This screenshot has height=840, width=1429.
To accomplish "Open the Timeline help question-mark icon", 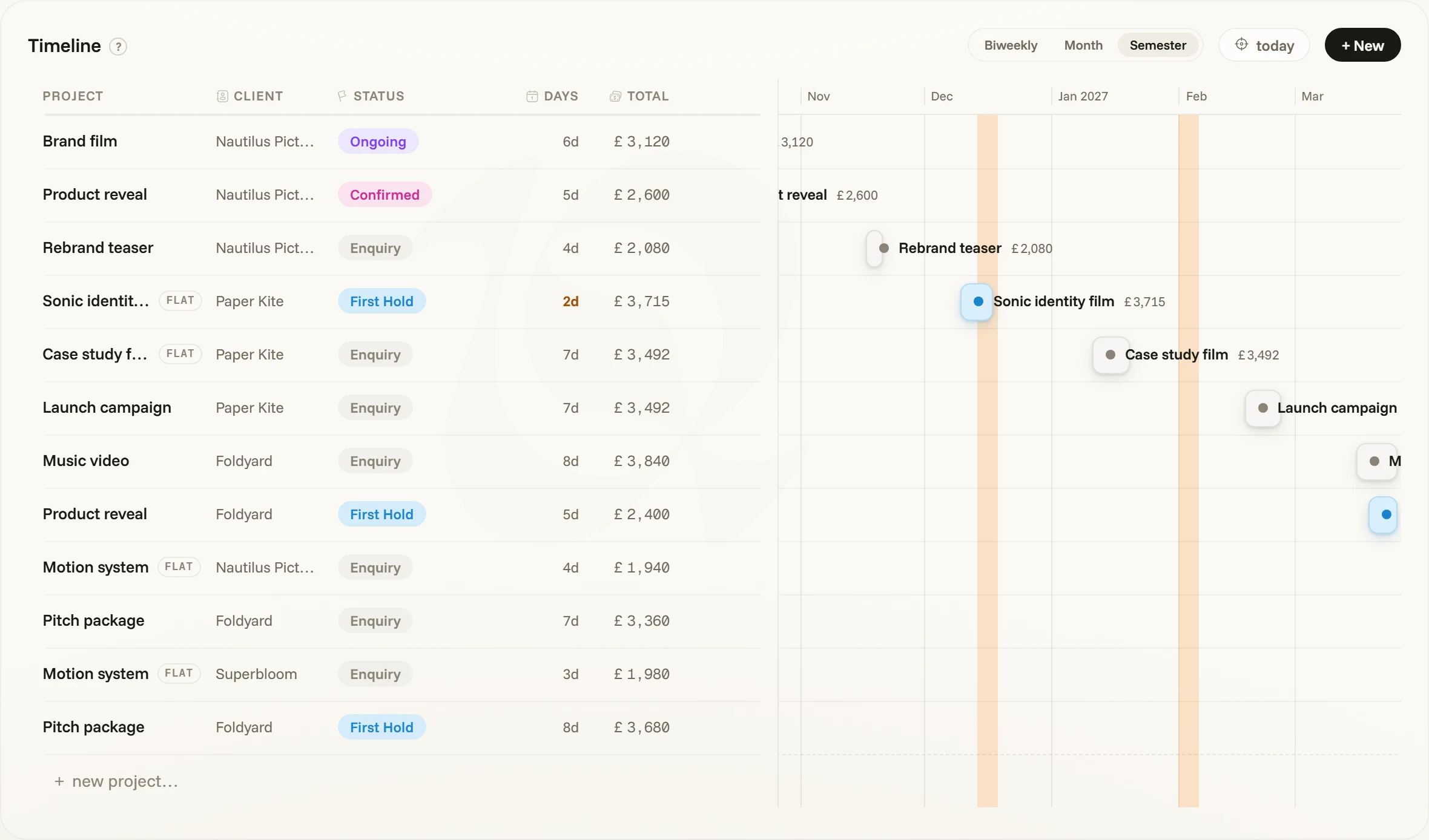I will (x=118, y=47).
